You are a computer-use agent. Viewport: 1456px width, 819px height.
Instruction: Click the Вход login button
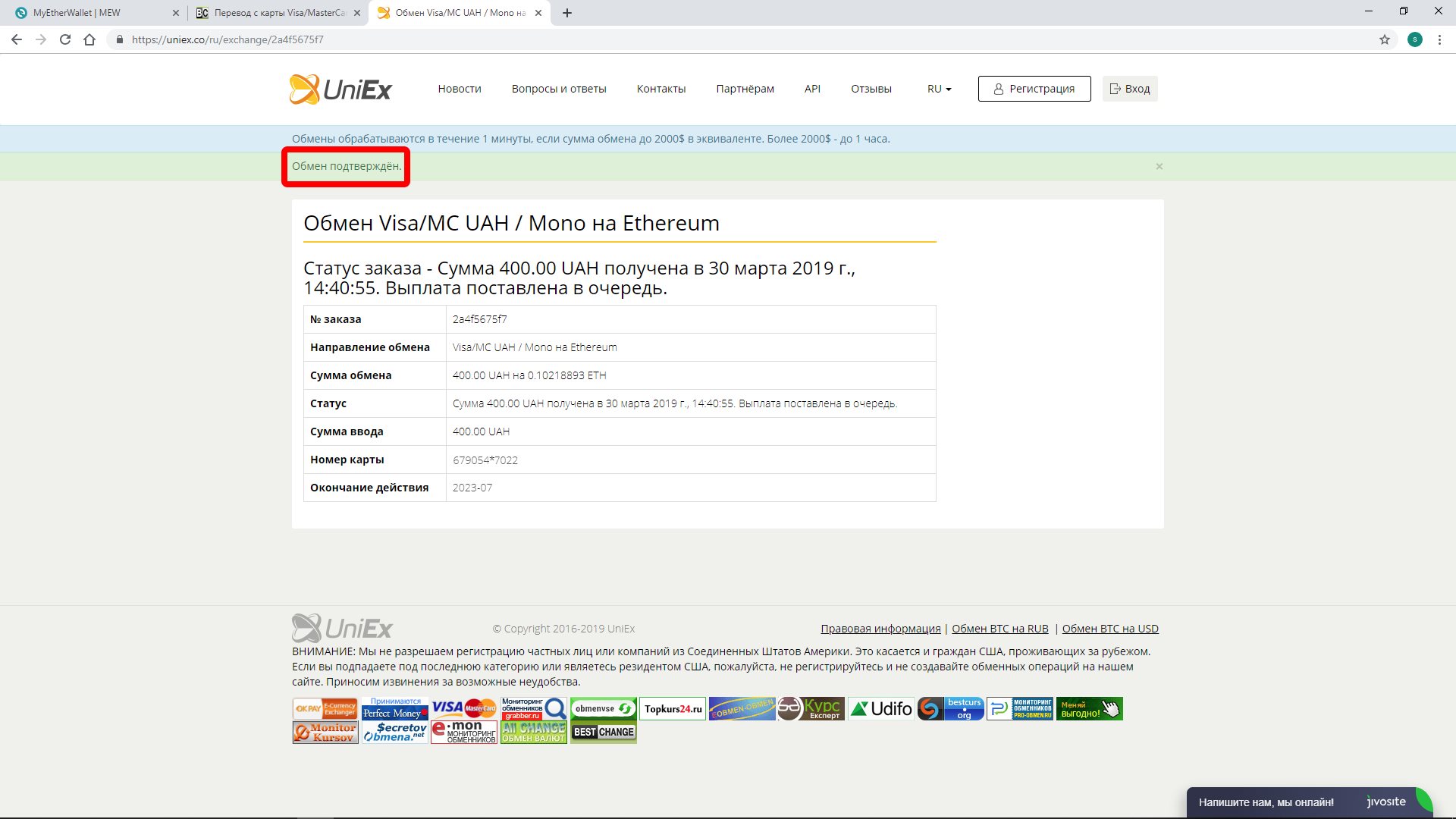(x=1130, y=89)
